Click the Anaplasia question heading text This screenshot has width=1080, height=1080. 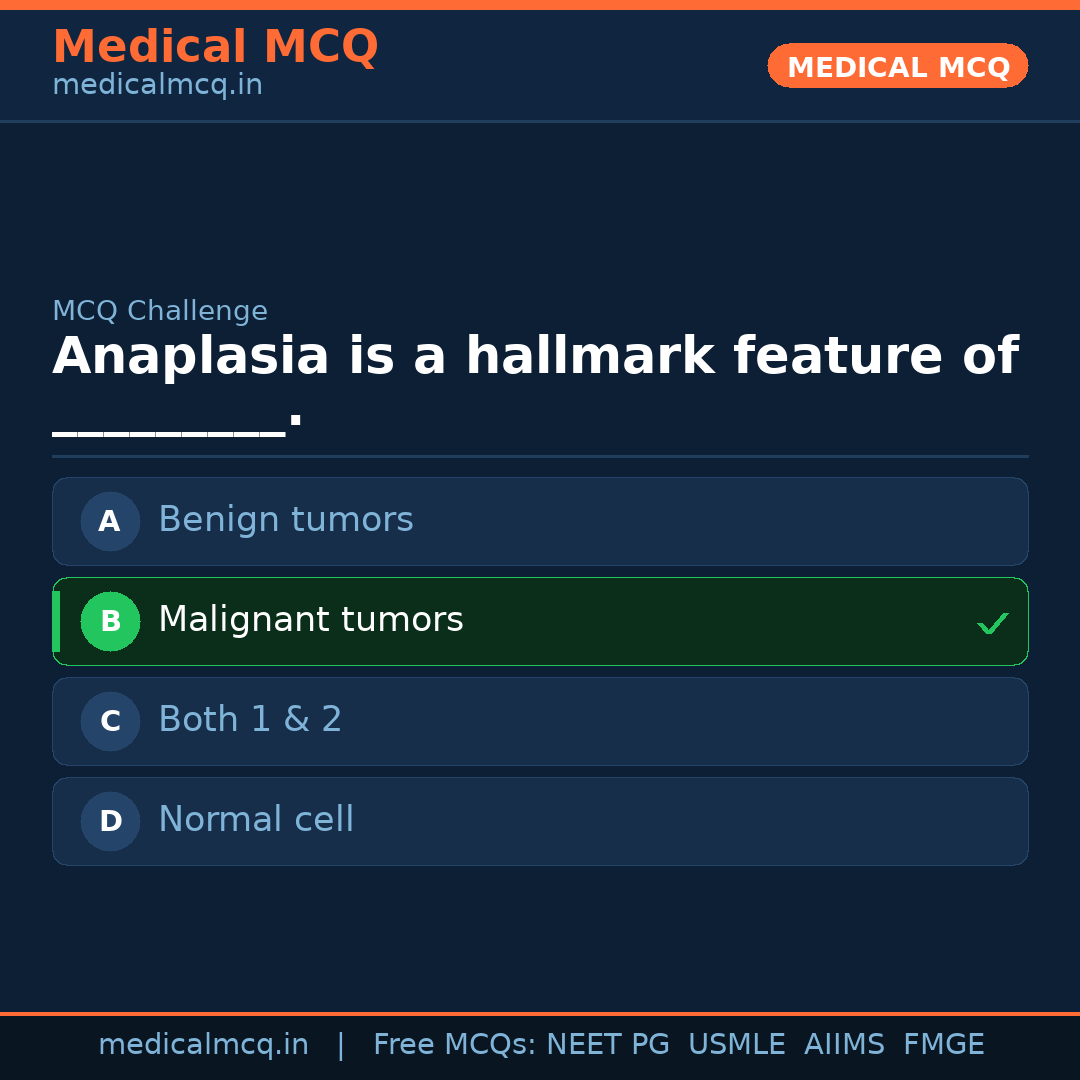(535, 357)
